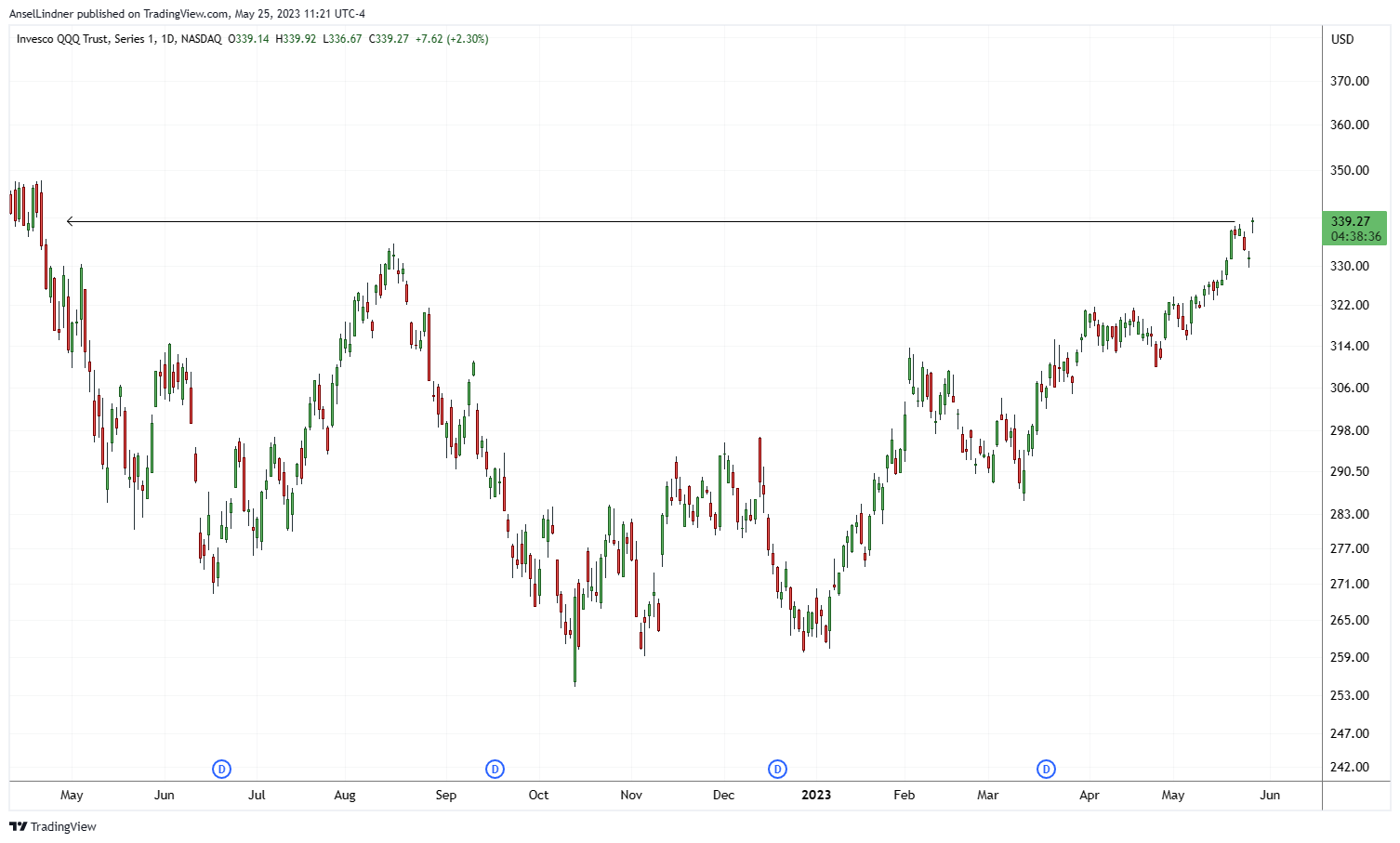Click the 265.00 price axis label
This screenshot has width=1400, height=843.
(x=1350, y=620)
